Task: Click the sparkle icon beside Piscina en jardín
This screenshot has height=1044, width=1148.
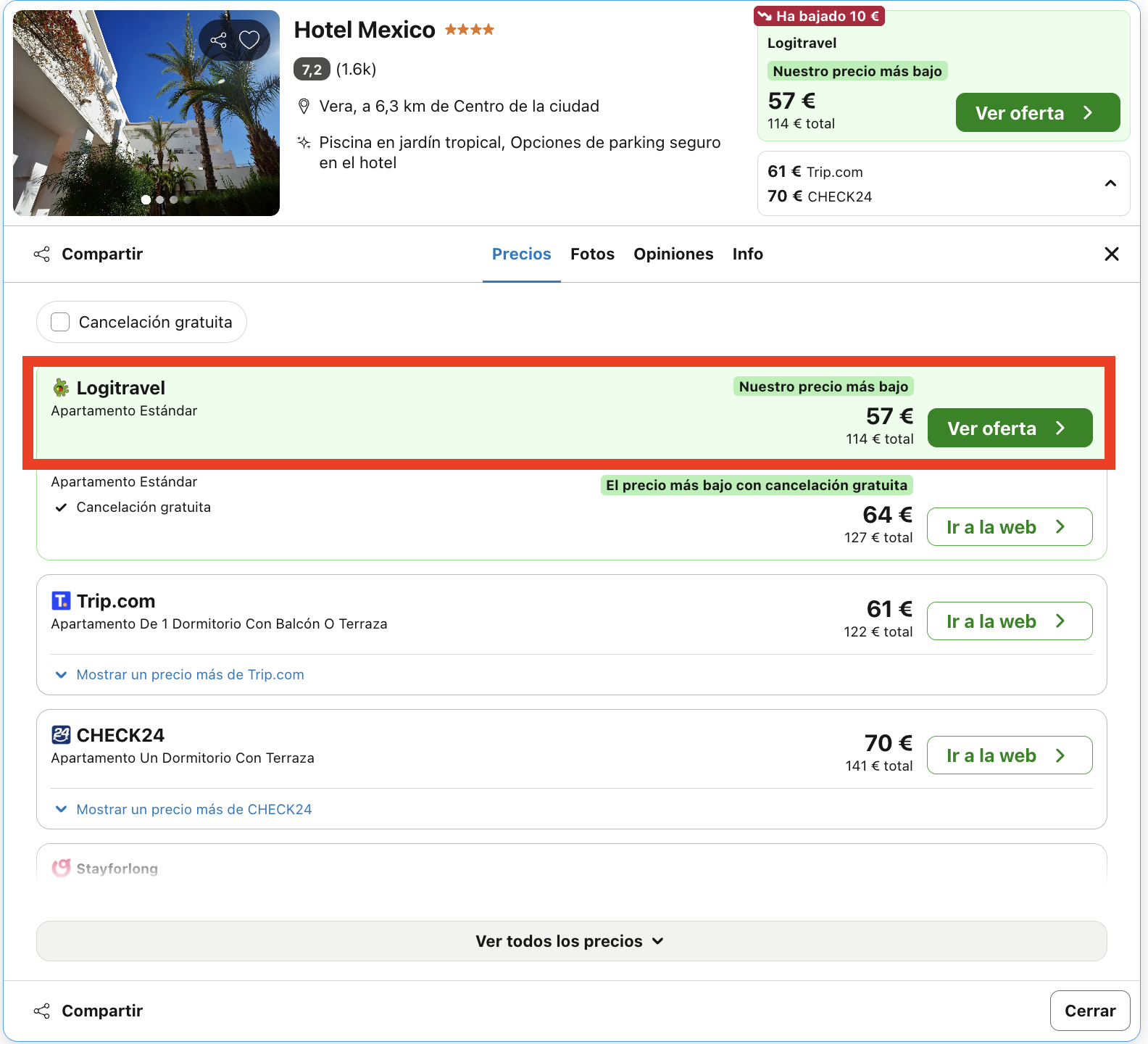Action: (x=304, y=143)
